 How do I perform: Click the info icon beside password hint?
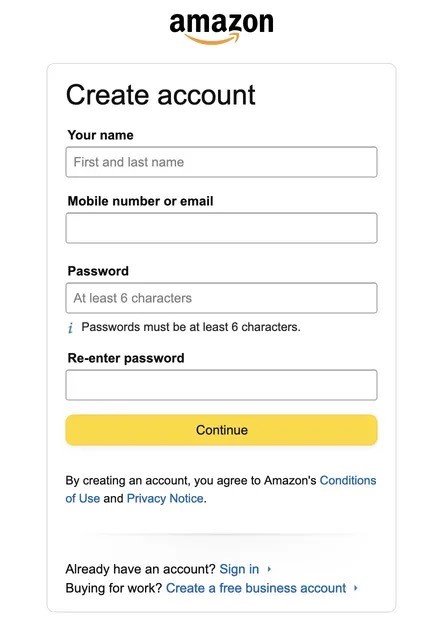[x=70, y=328]
